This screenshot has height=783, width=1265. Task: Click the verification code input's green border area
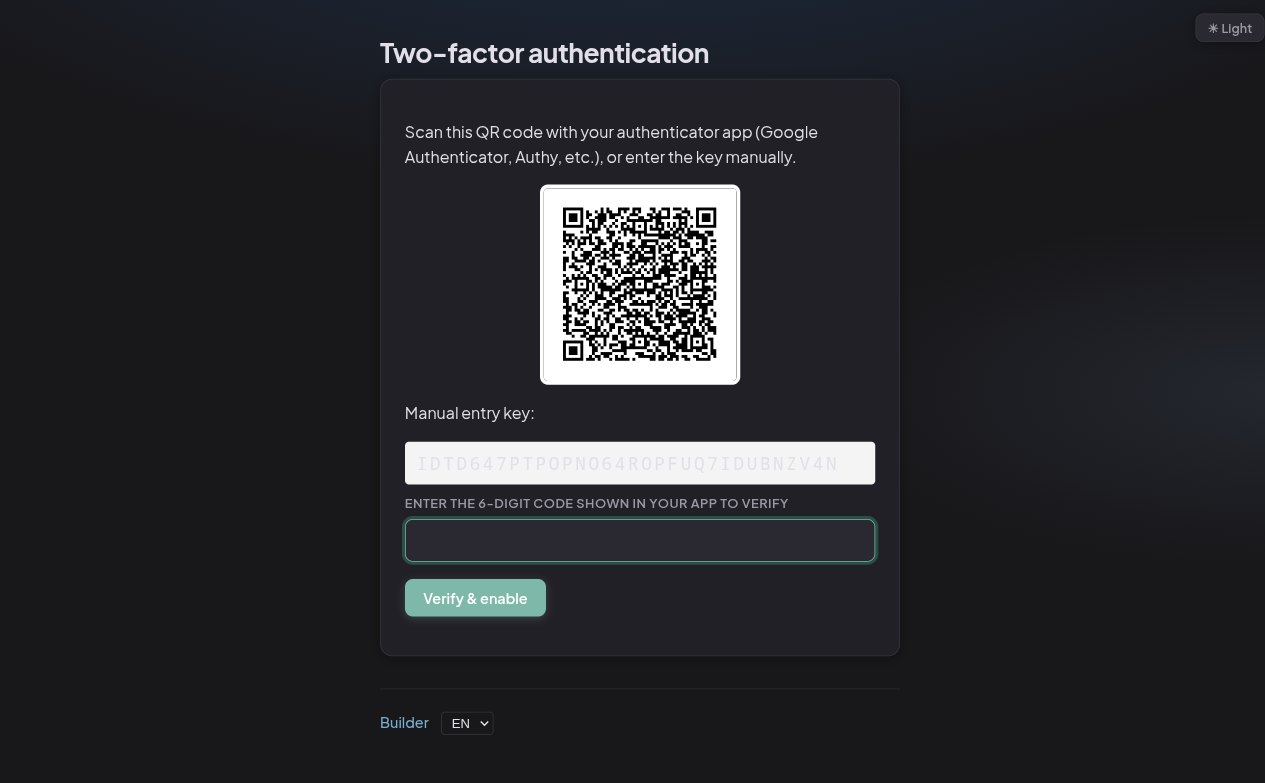(640, 519)
